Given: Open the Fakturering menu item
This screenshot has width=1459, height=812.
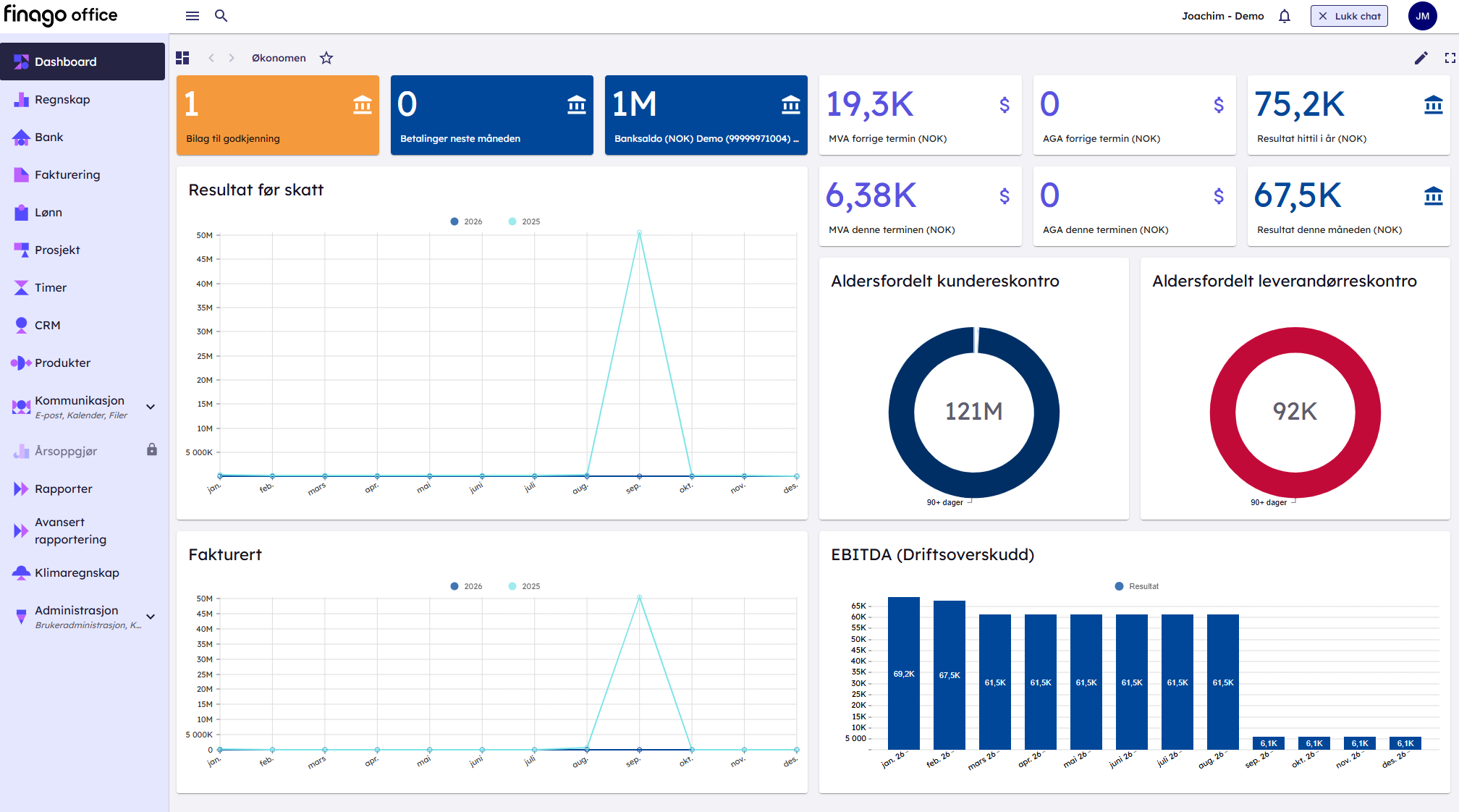Looking at the screenshot, I should click(x=67, y=174).
